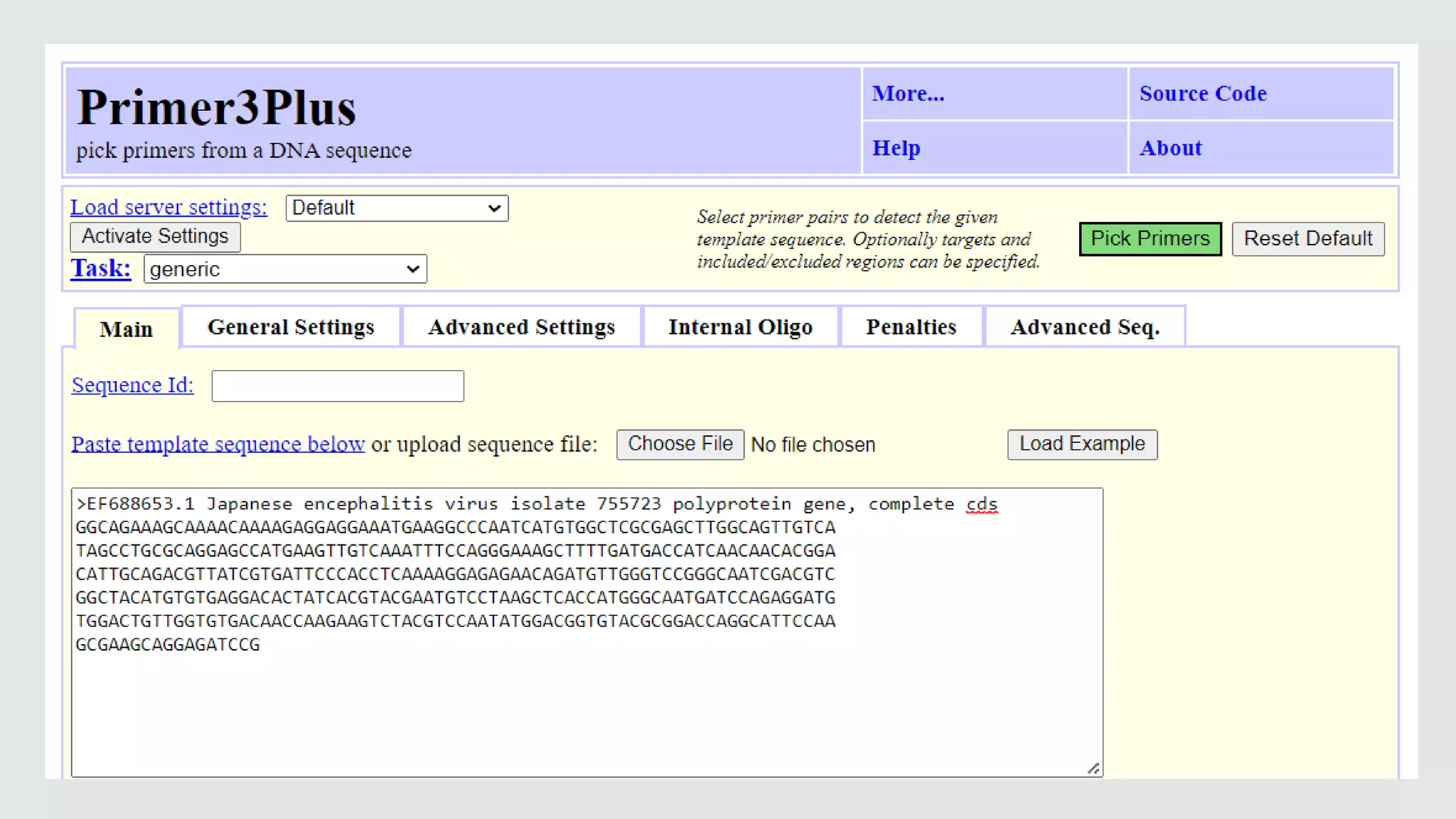
Task: Click inside the Sequence Id field
Action: 338,386
